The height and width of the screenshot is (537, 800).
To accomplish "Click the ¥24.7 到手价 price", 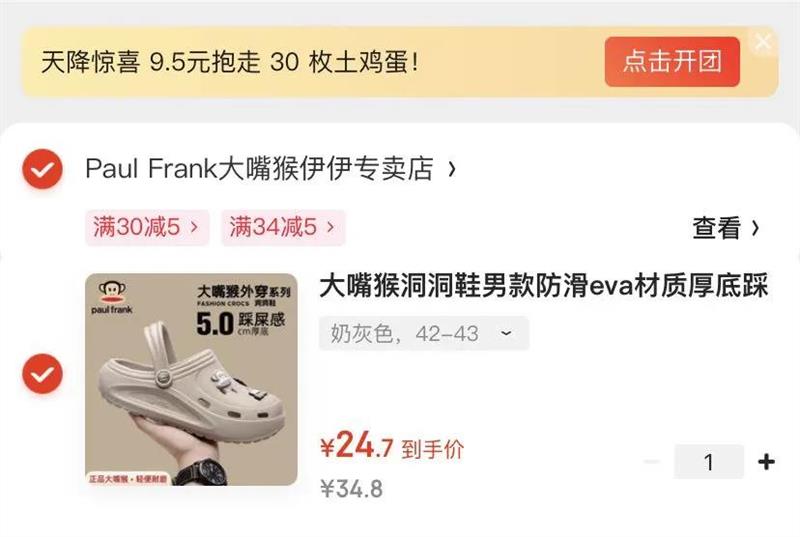I will tap(391, 446).
